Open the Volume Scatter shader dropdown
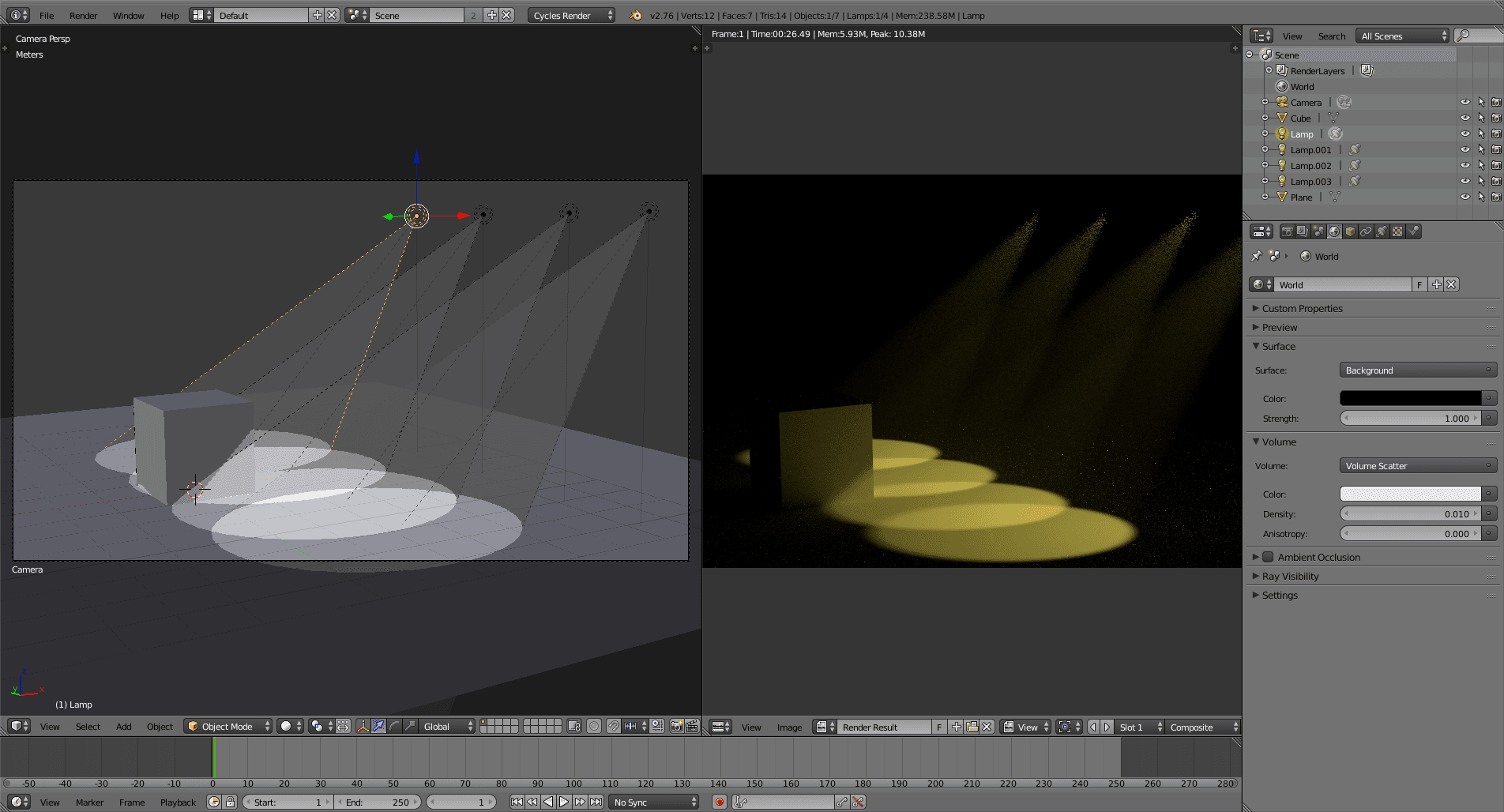Image resolution: width=1504 pixels, height=812 pixels. (x=1417, y=466)
